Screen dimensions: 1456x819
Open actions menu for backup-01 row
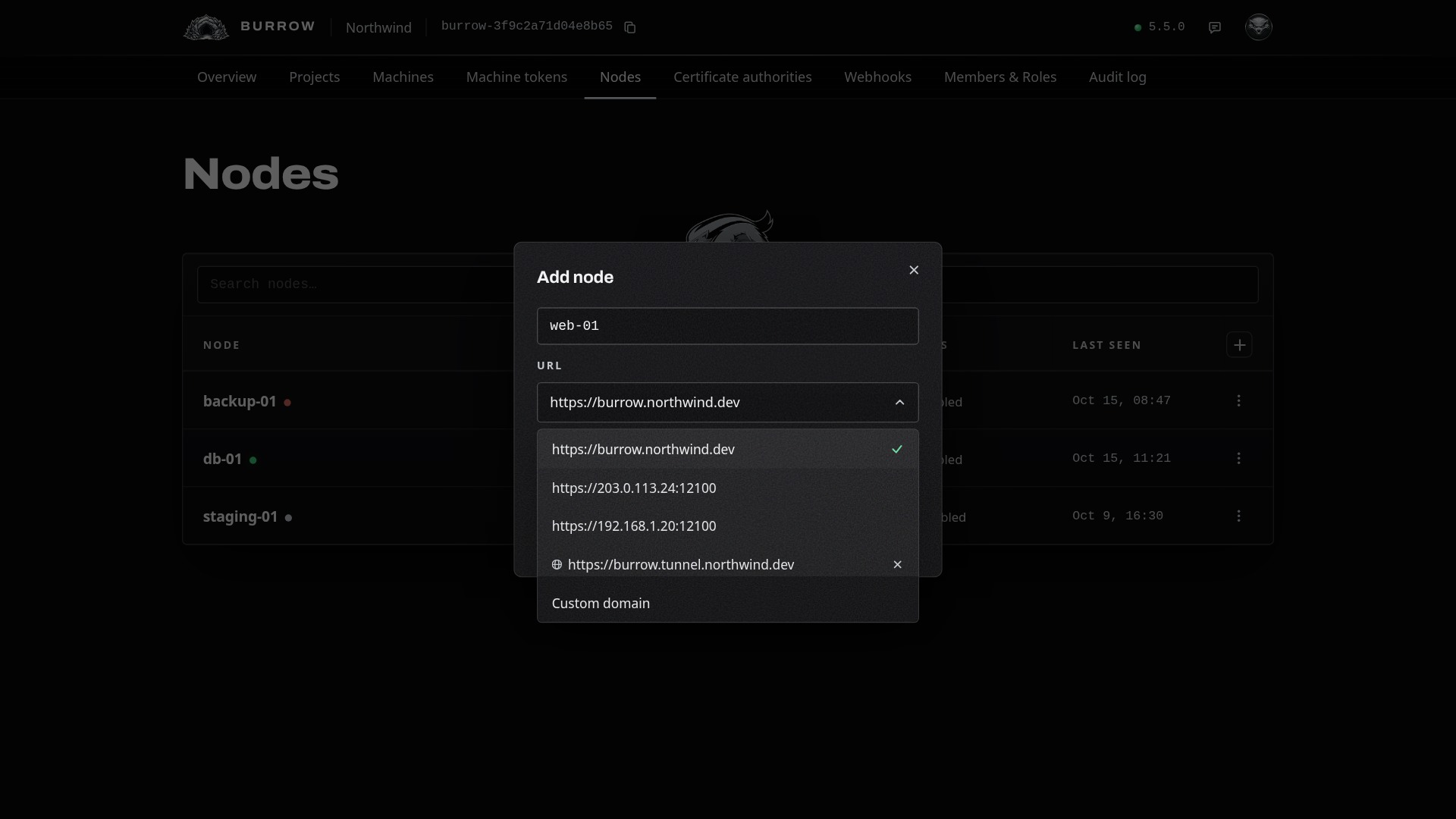click(1238, 400)
